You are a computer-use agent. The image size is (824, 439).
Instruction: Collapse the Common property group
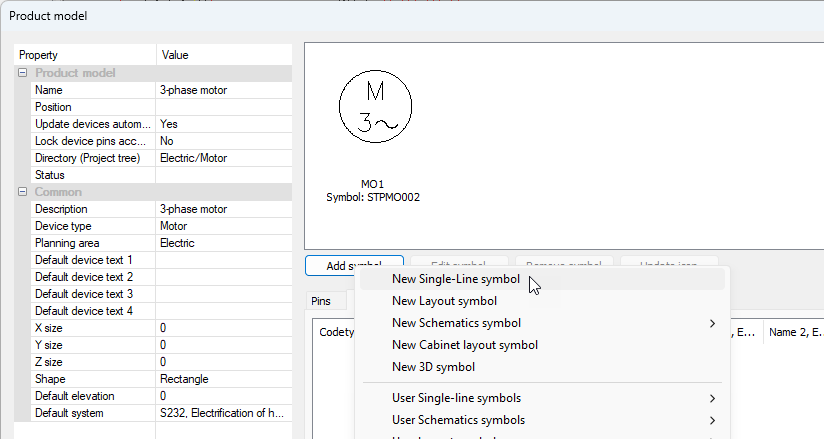[22, 192]
